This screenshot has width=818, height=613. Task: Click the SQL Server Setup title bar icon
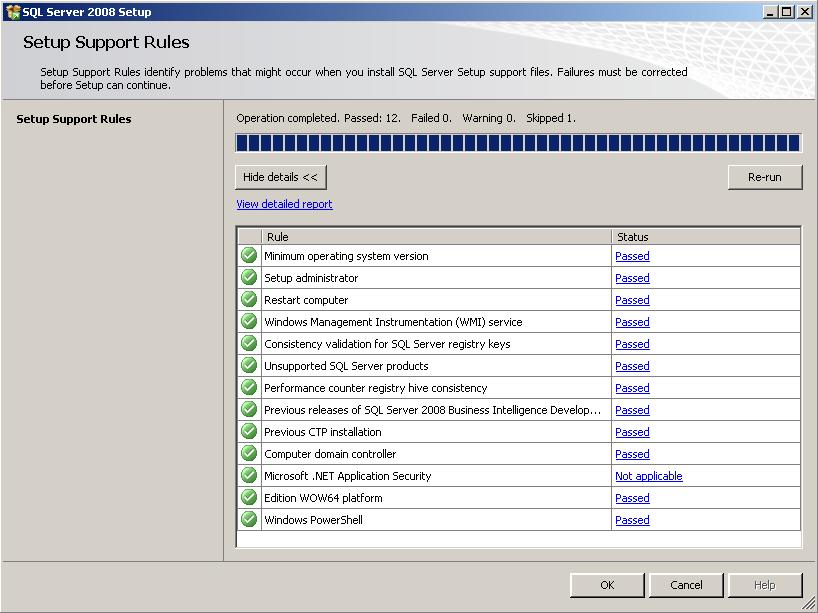pyautogui.click(x=13, y=11)
